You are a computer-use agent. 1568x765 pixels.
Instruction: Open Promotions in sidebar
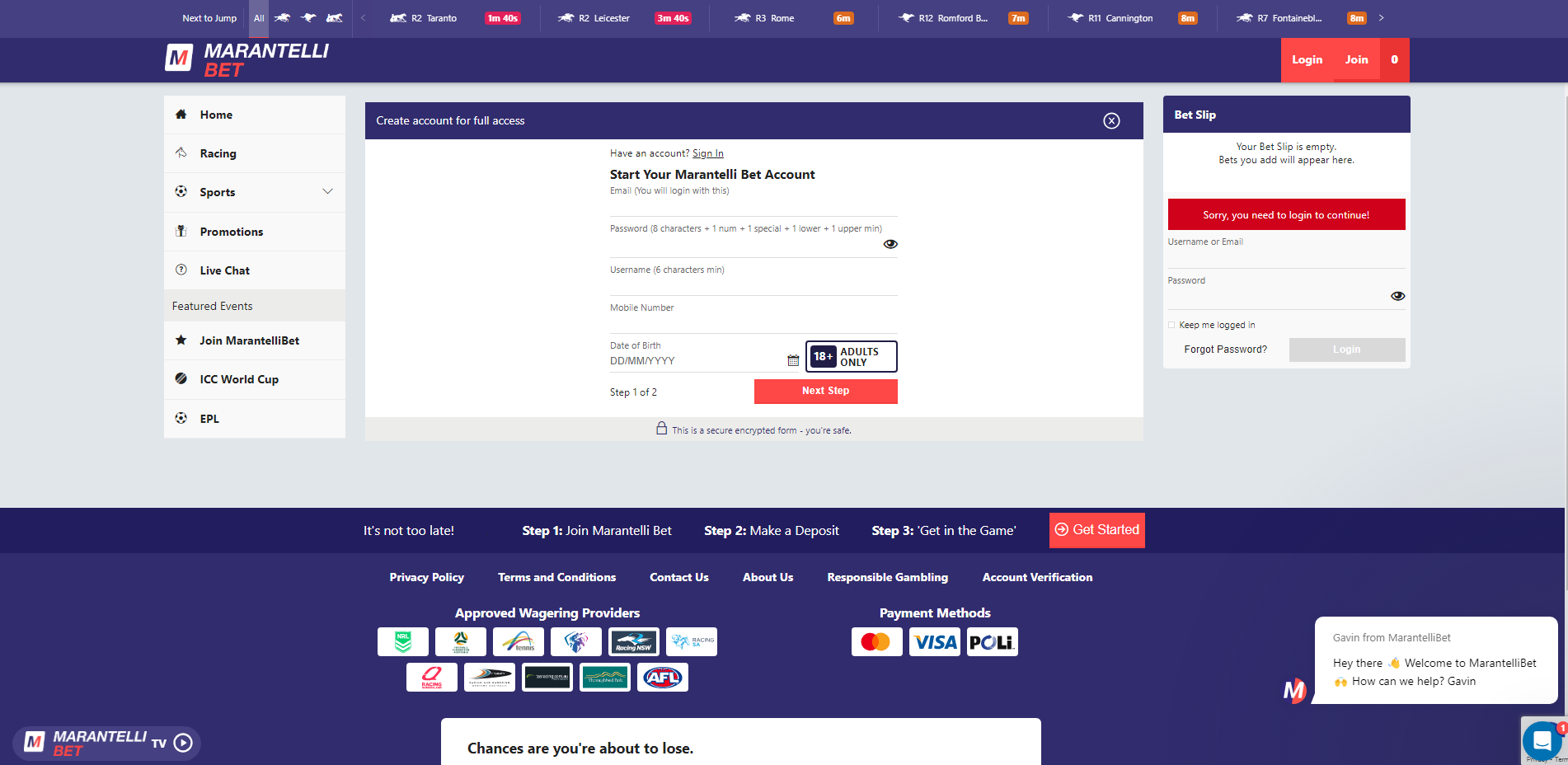[255, 232]
